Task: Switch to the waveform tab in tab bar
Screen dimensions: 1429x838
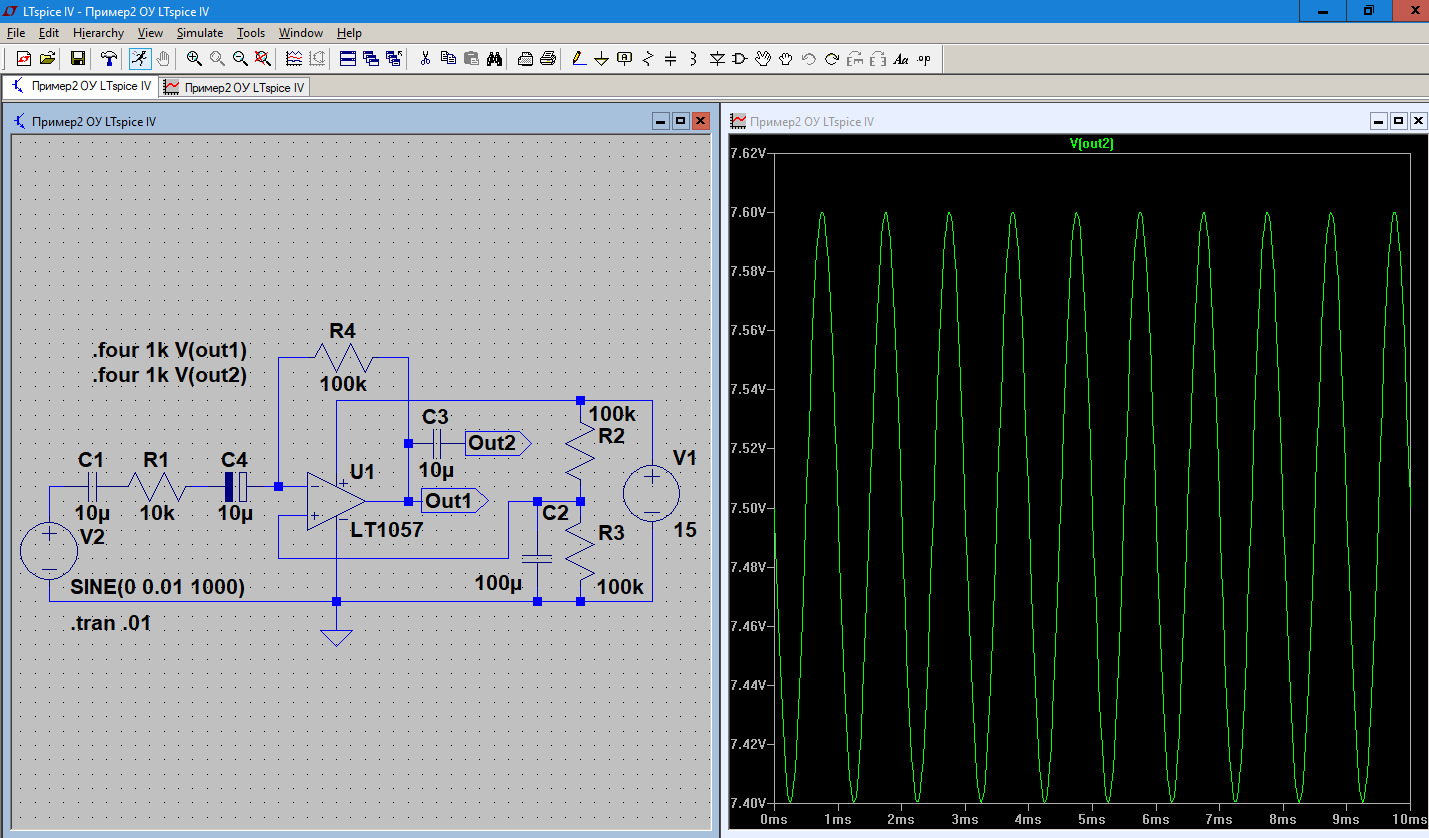Action: (235, 87)
